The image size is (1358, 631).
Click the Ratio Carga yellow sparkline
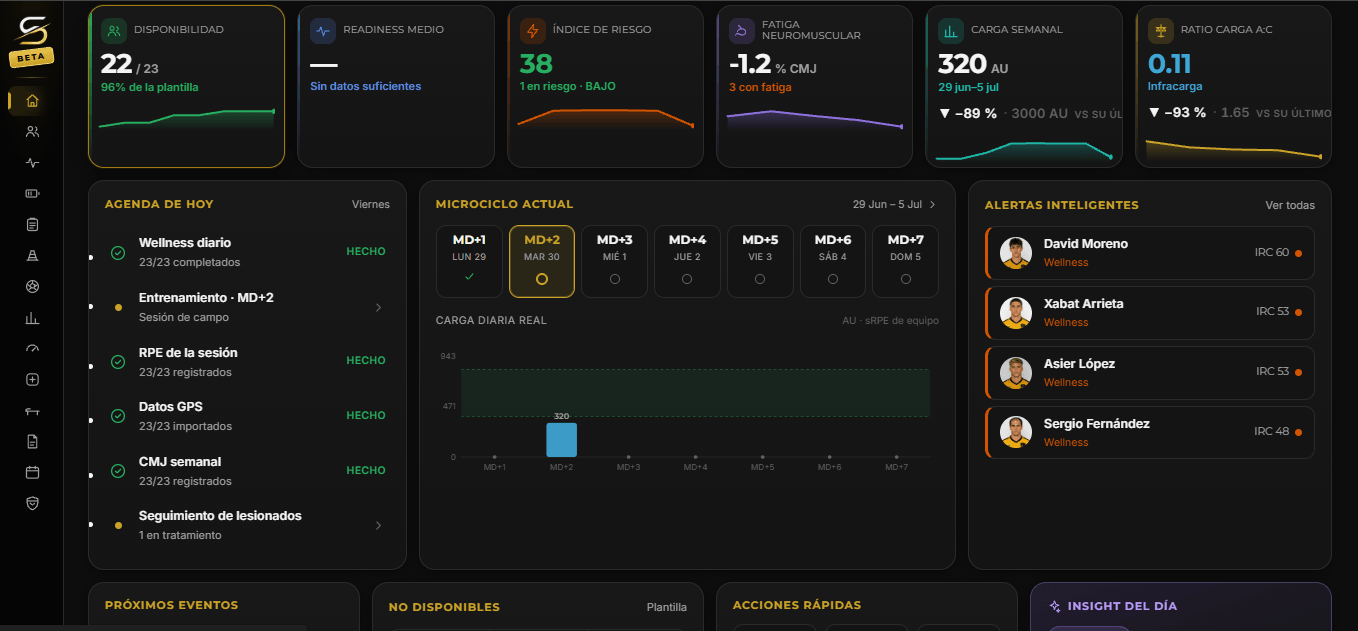pos(1234,149)
